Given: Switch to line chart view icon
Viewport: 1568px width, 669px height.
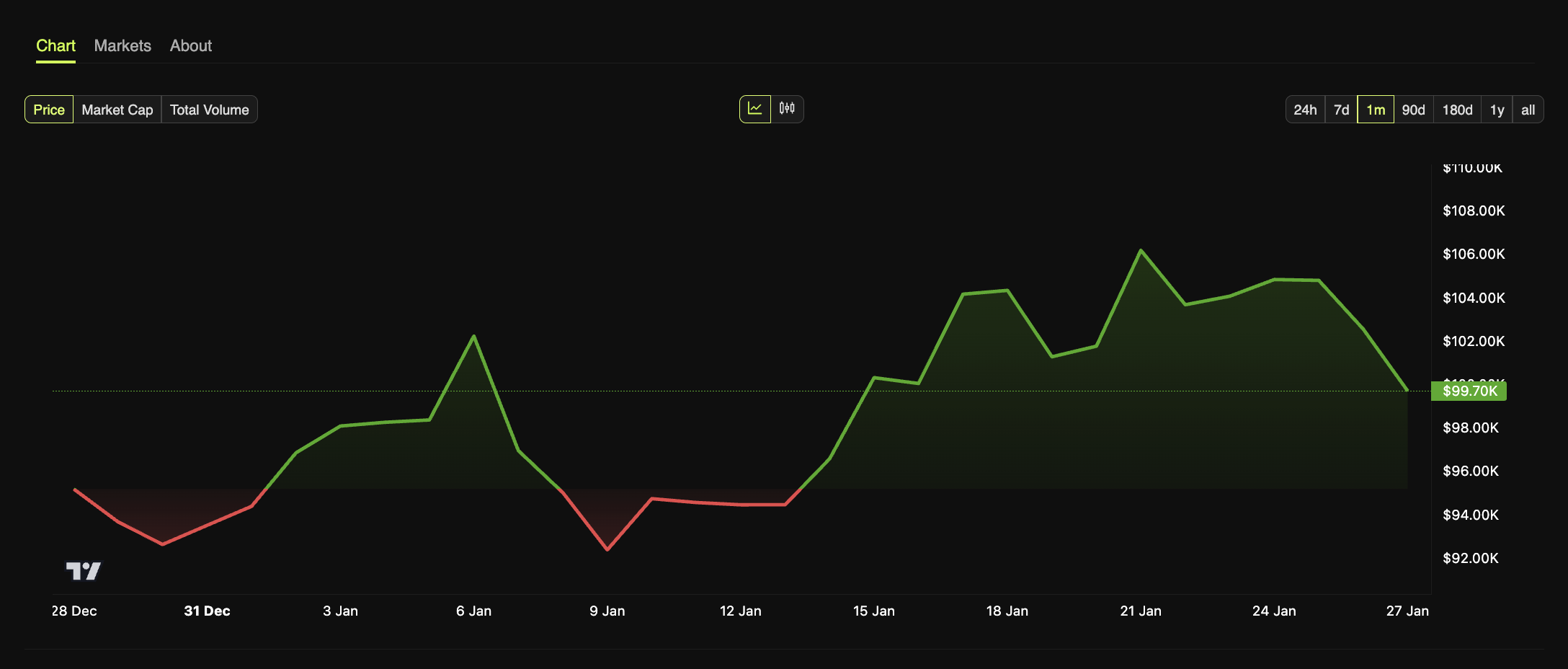Looking at the screenshot, I should pos(754,109).
